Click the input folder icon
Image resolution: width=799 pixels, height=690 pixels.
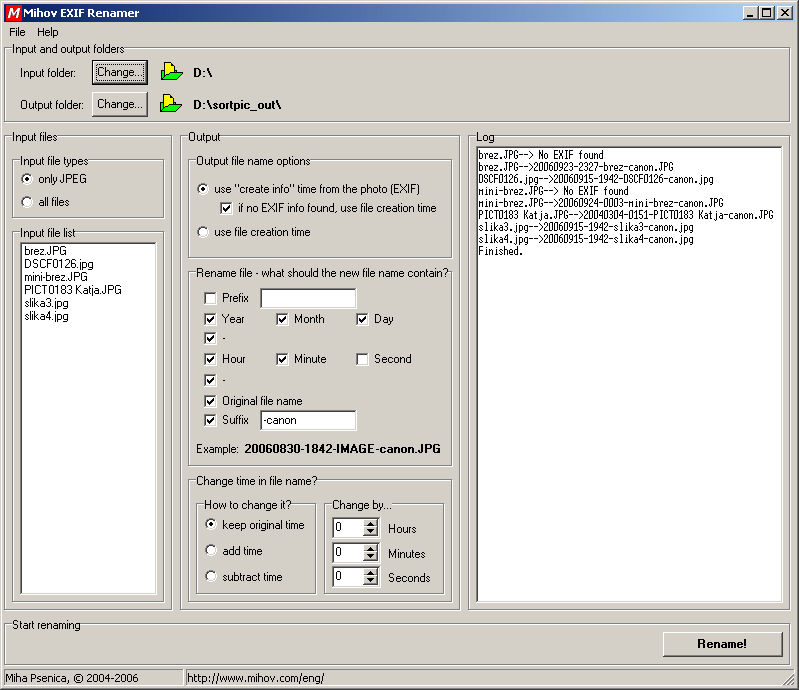click(172, 72)
